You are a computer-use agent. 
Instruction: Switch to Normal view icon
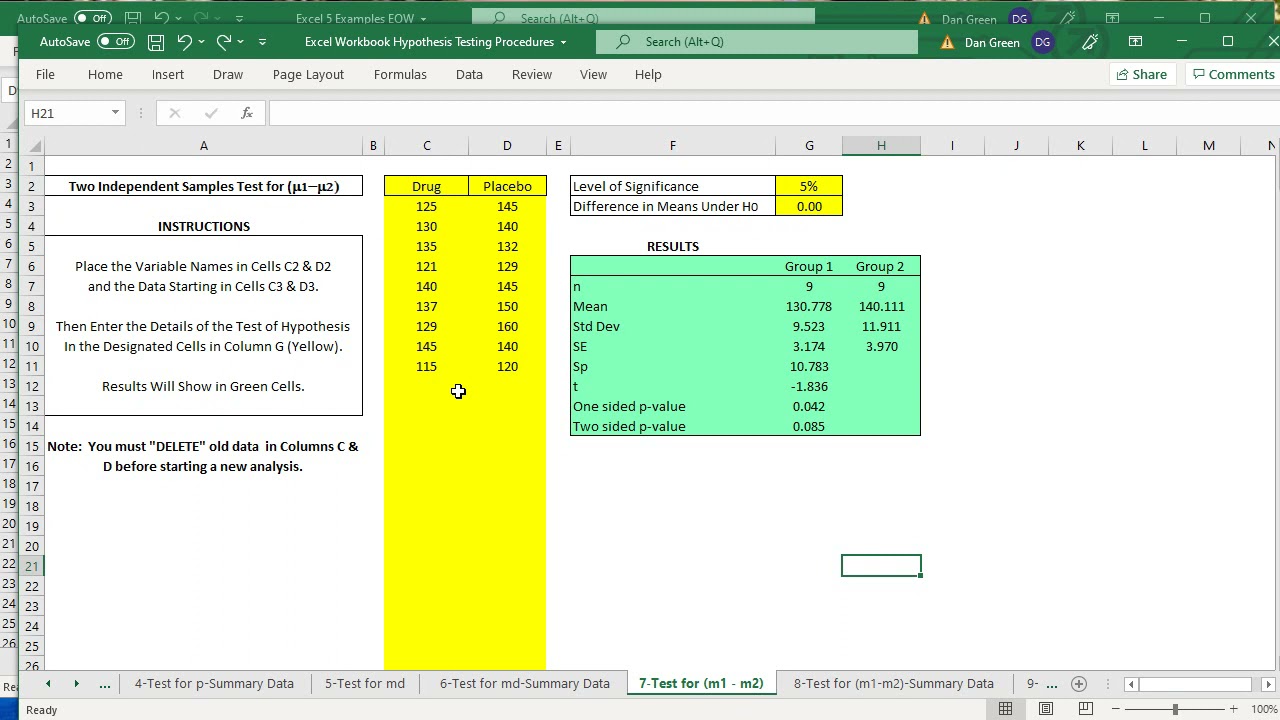(1005, 709)
